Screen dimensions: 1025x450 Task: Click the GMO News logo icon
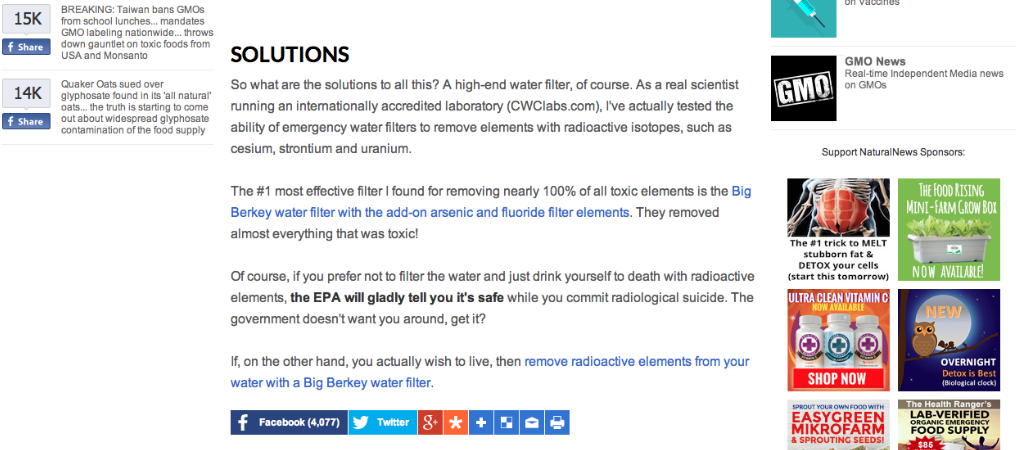click(803, 88)
